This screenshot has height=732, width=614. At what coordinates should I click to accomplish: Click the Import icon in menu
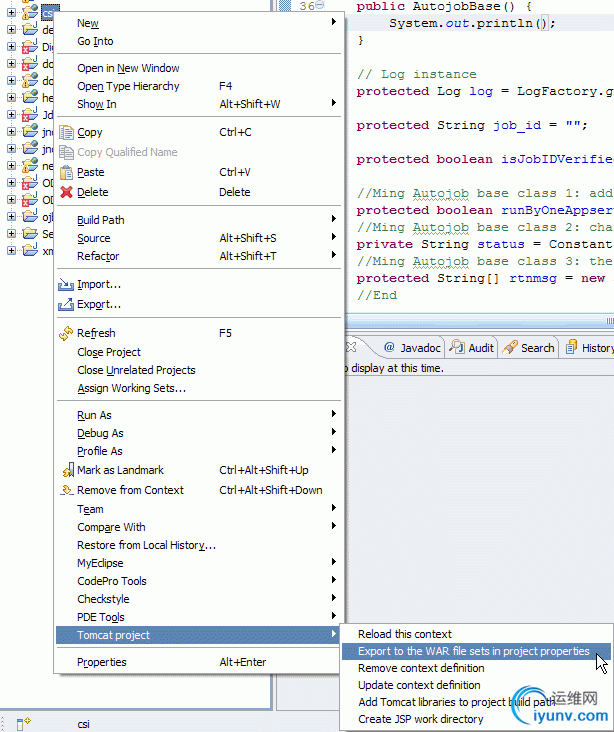tap(67, 285)
